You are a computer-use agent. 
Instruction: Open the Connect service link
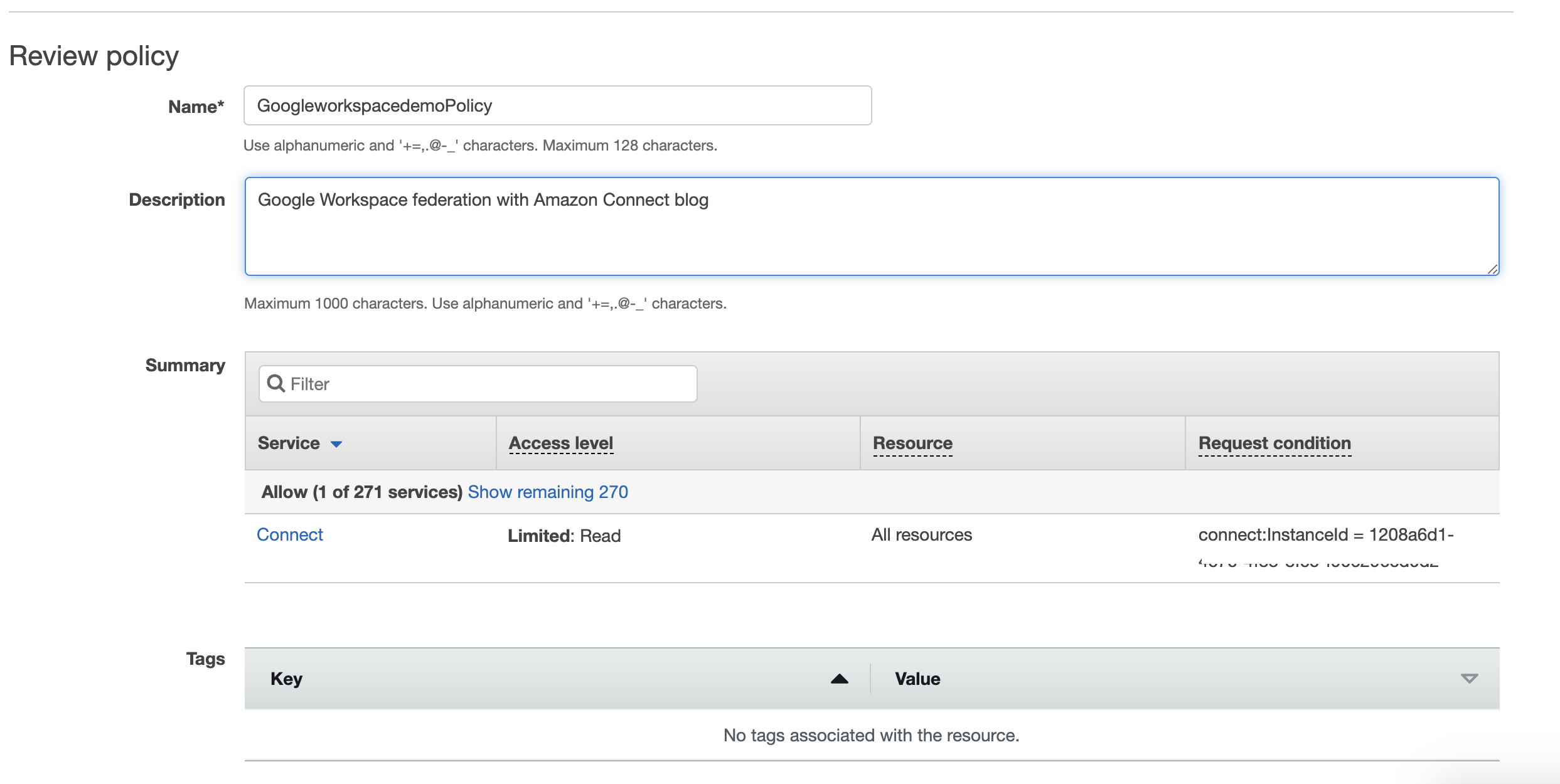(290, 534)
